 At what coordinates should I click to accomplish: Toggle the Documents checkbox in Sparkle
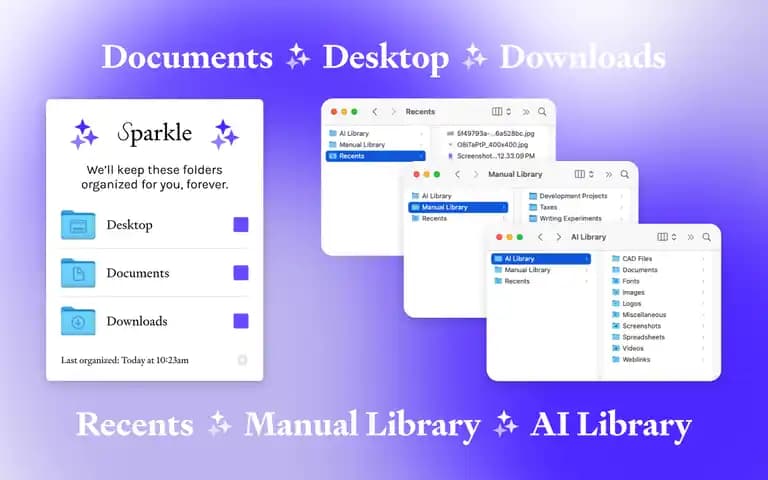click(x=240, y=273)
